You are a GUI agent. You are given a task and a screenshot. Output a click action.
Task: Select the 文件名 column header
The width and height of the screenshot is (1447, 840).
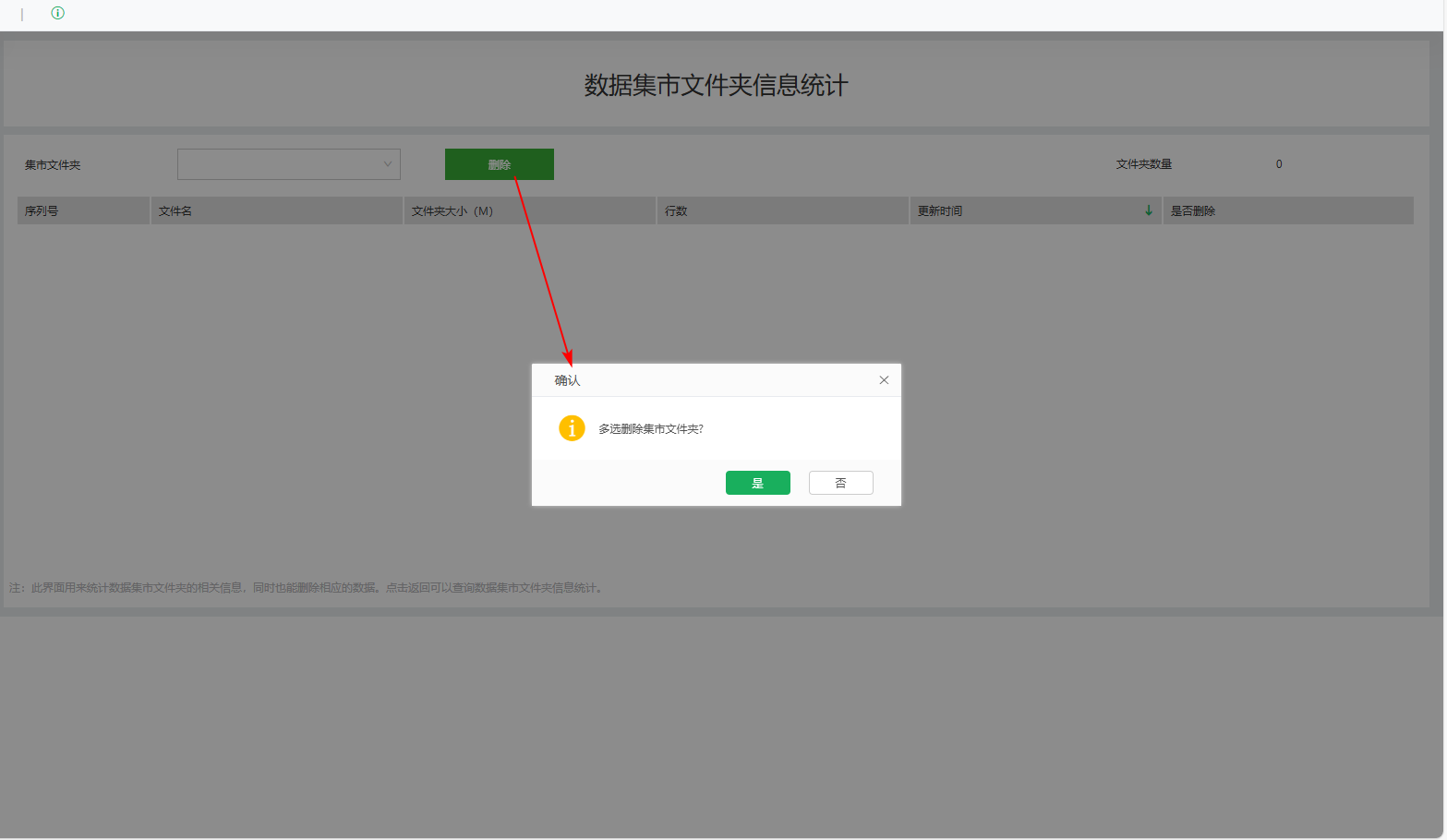pyautogui.click(x=277, y=210)
